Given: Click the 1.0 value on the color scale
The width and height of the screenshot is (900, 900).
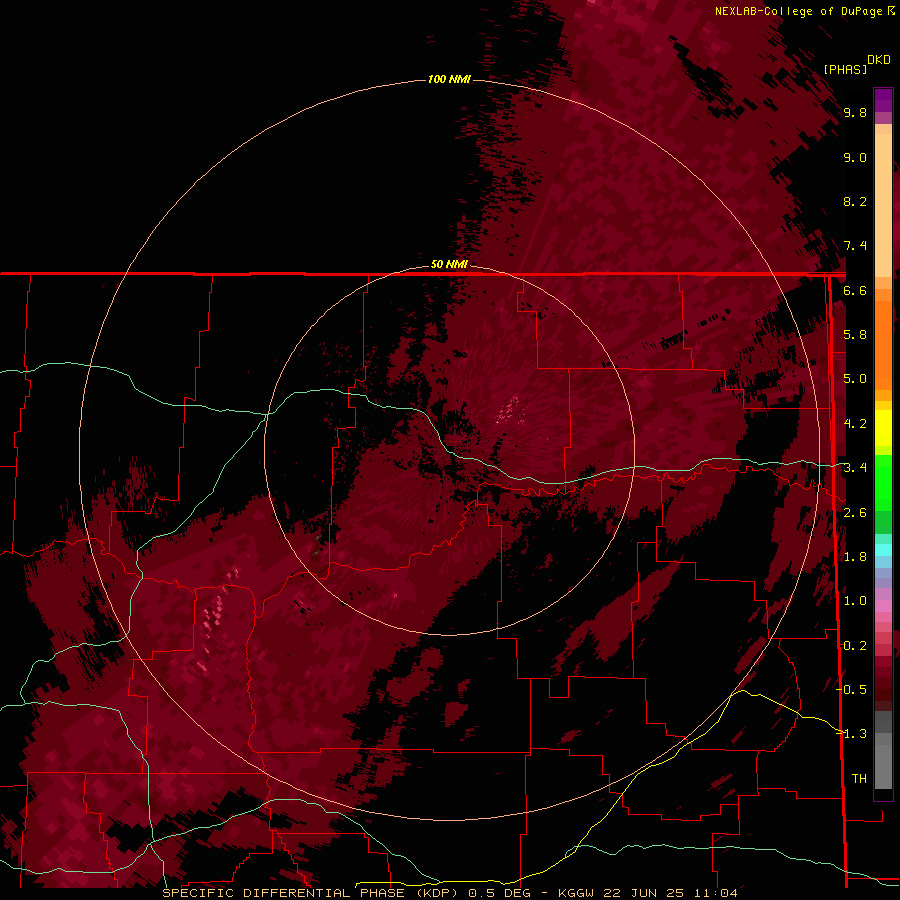Looking at the screenshot, I should [855, 601].
